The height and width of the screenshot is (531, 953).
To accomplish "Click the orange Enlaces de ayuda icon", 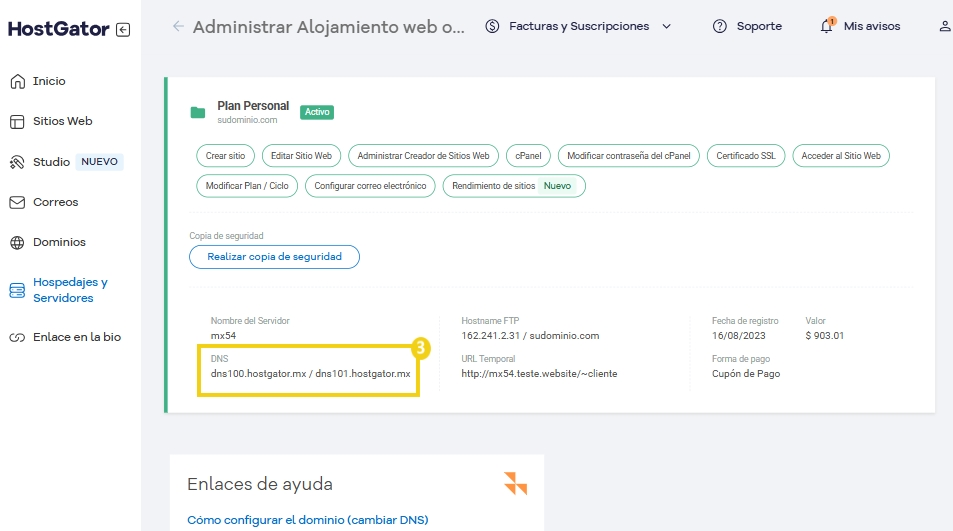I will (x=515, y=484).
